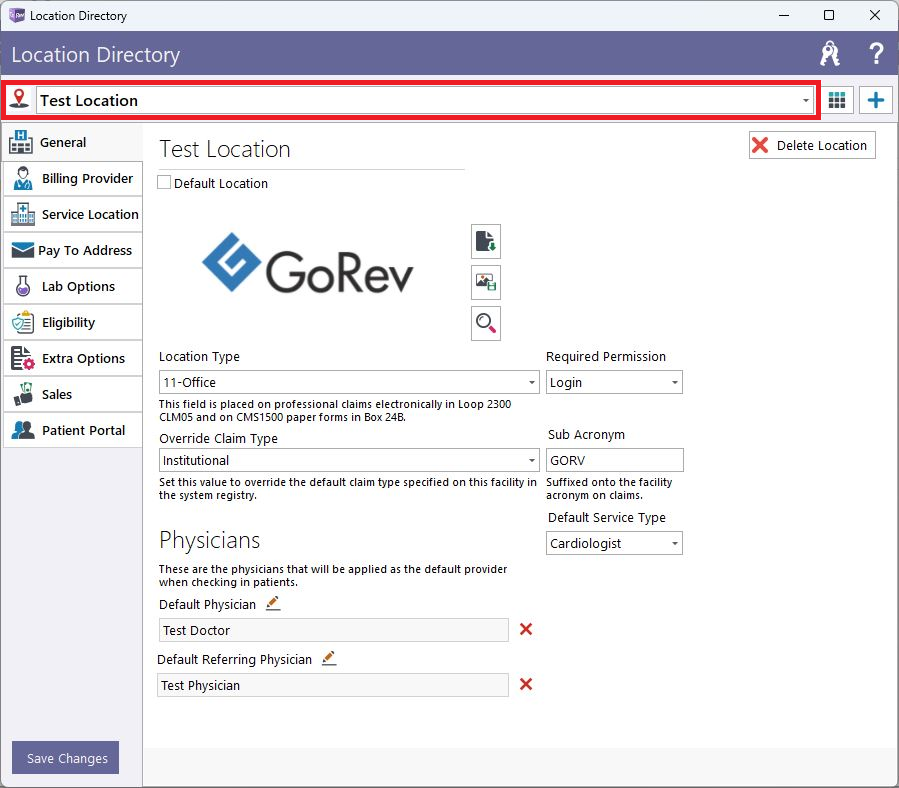The height and width of the screenshot is (788, 899).
Task: Switch to the General tab
Action: (x=73, y=142)
